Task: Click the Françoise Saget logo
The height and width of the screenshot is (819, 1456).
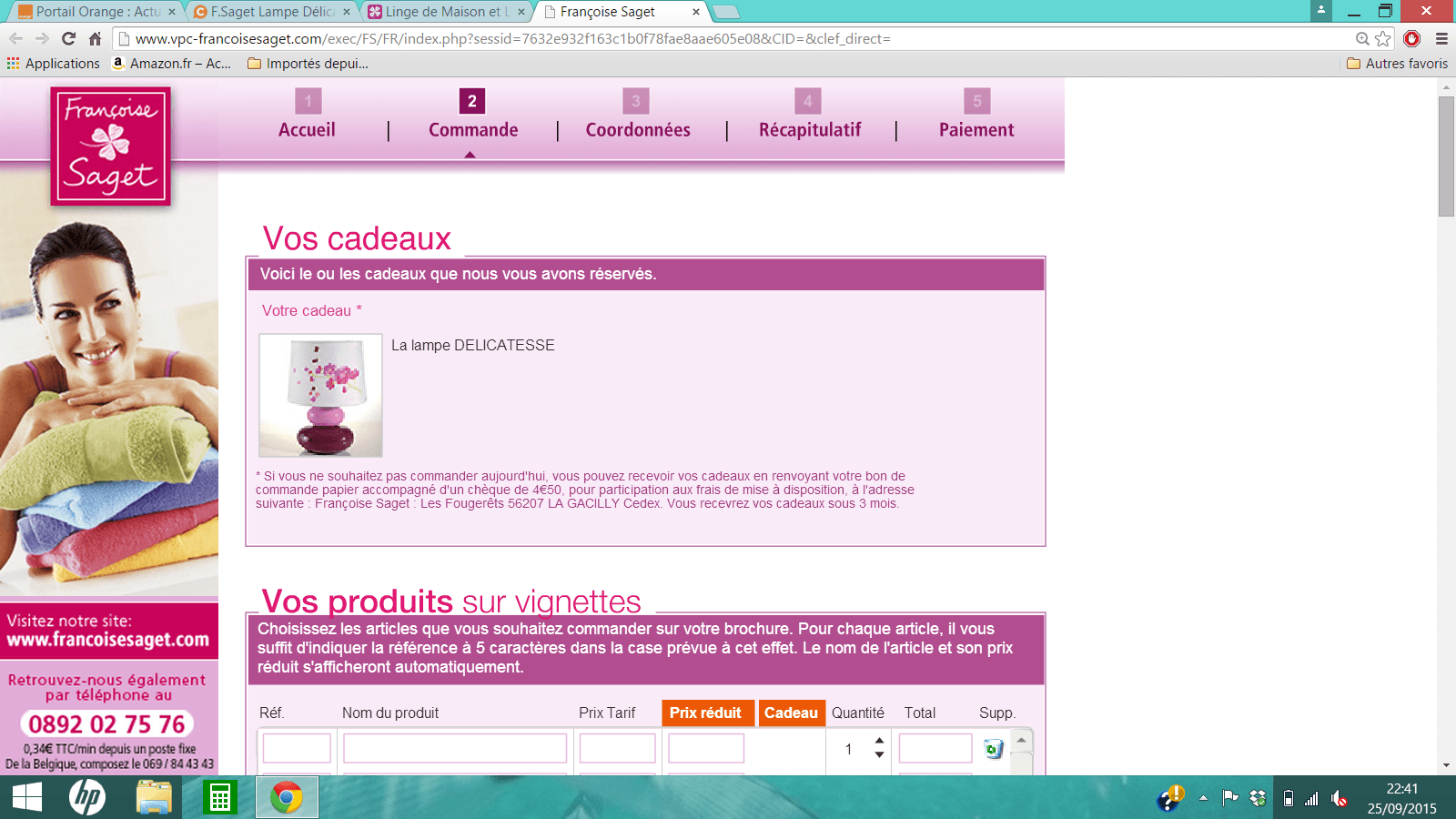Action: (110, 146)
